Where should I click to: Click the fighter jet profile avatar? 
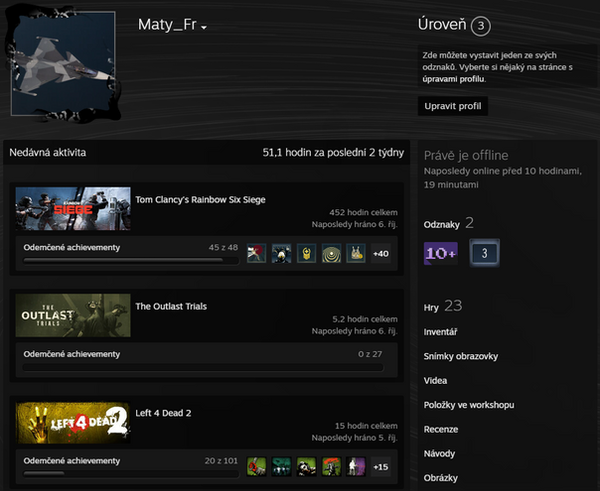point(63,64)
